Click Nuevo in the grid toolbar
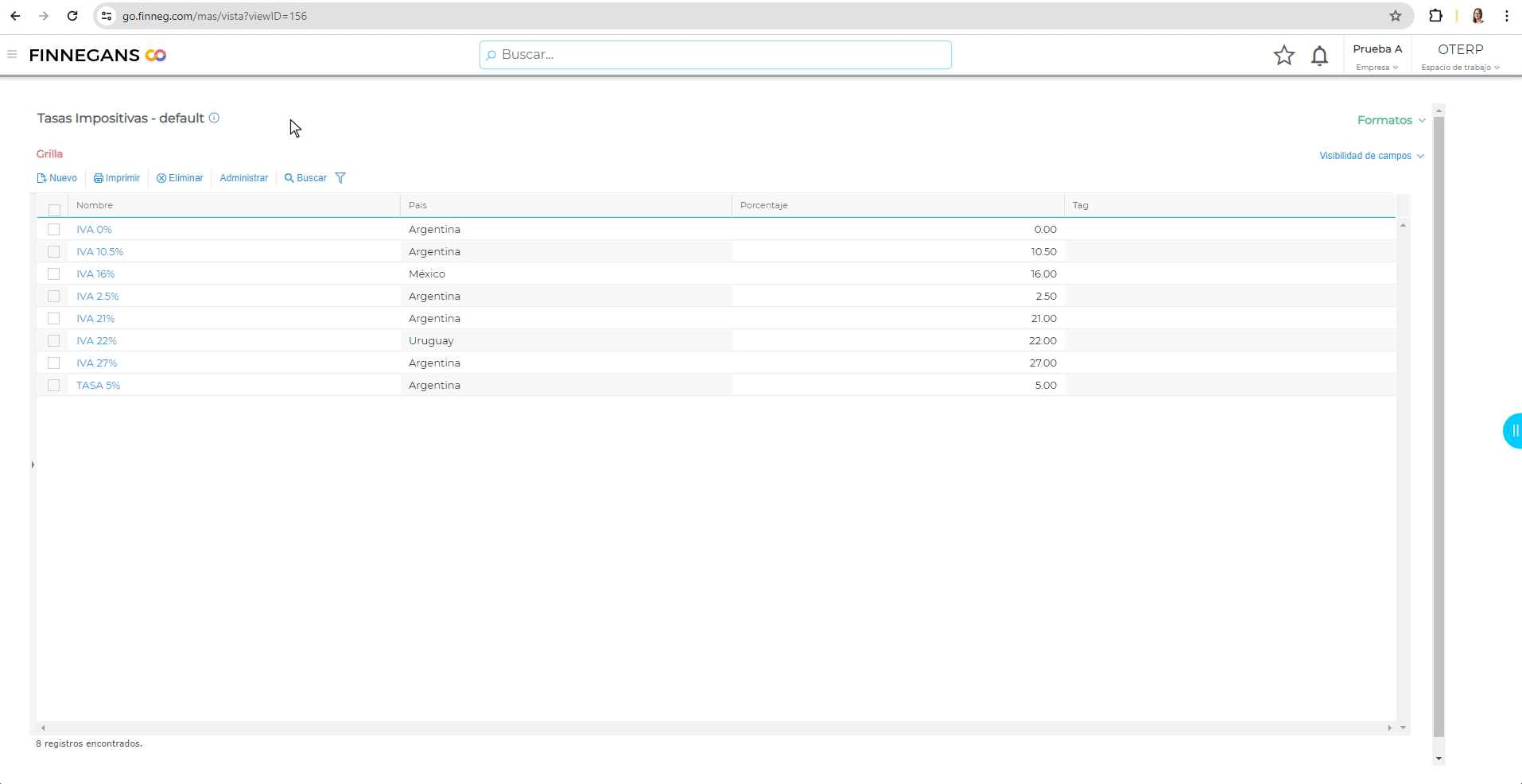Viewport: 1522px width, 784px height. click(x=57, y=178)
